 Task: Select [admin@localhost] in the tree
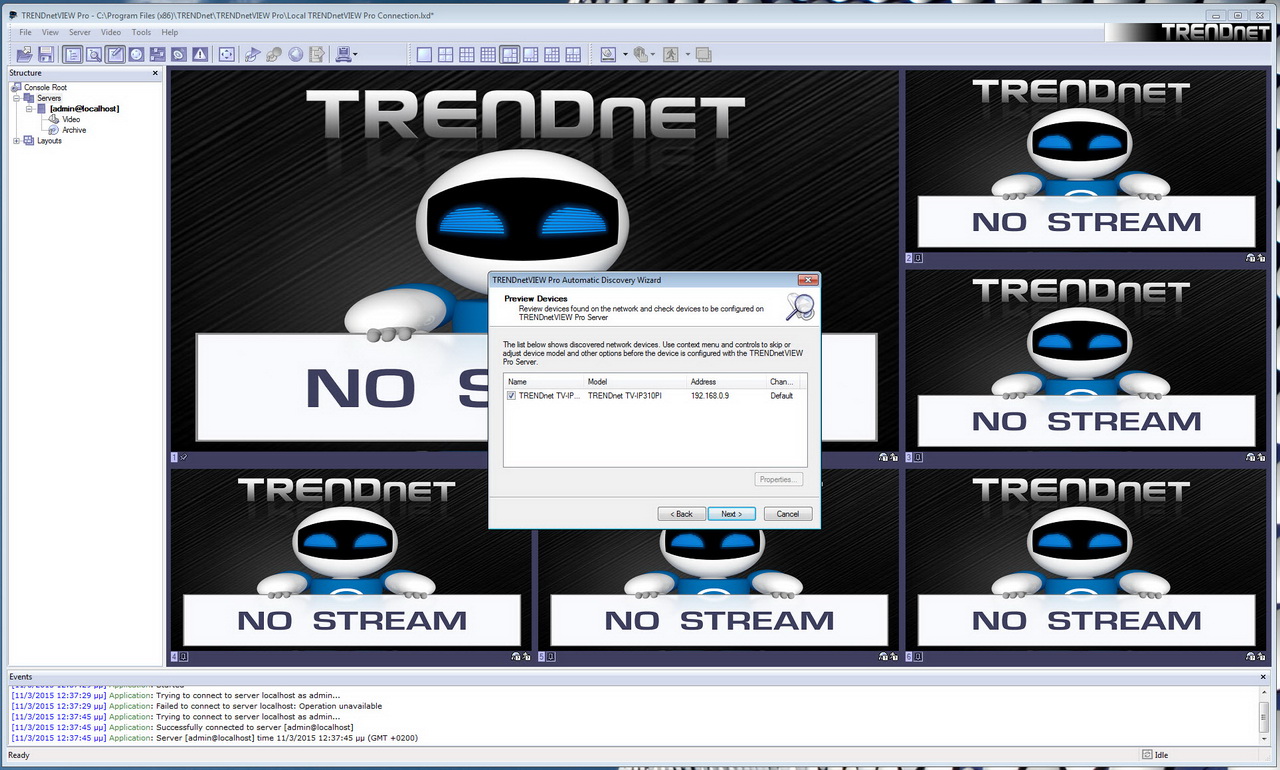pos(85,109)
